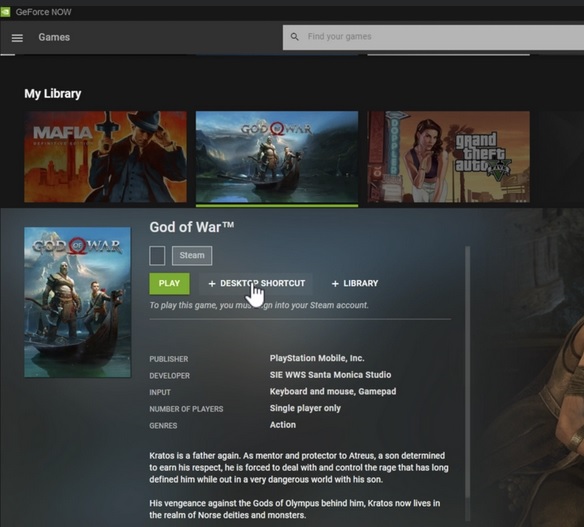Select the Grand Theft Auto V thumbnail
Viewport: 584px width, 527px height.
coord(448,157)
